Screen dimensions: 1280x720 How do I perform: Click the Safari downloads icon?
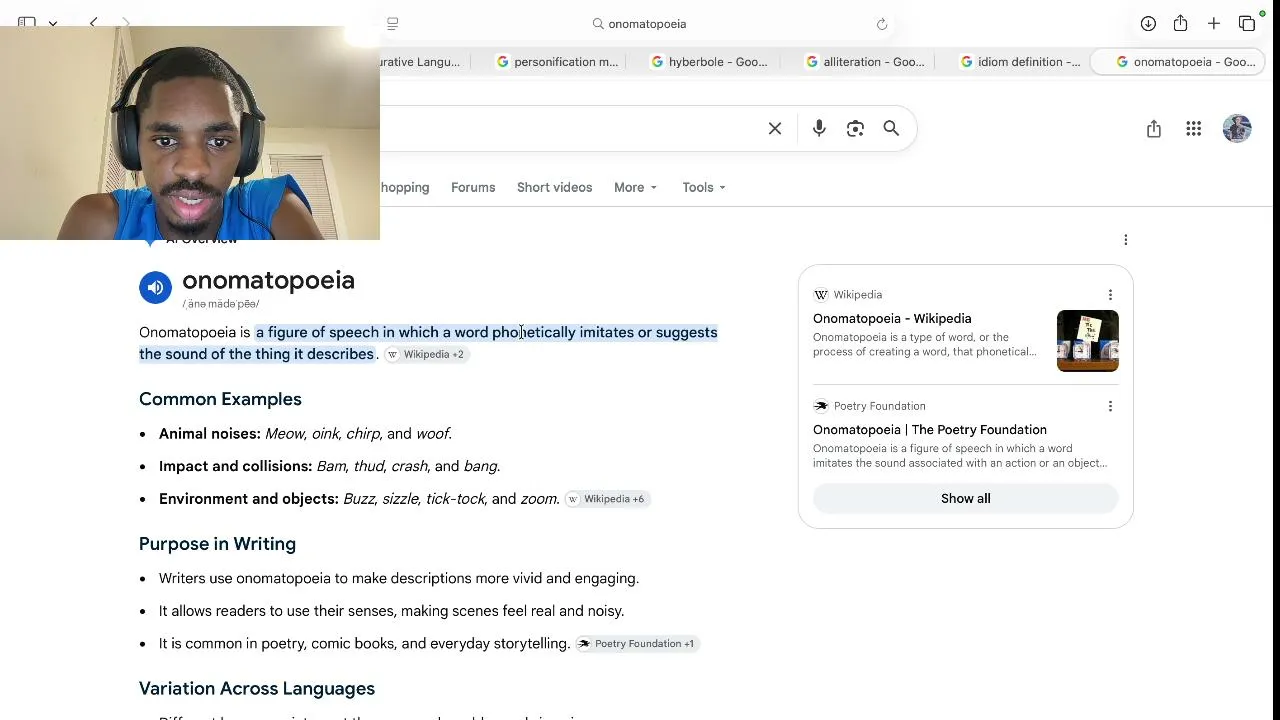[1148, 23]
